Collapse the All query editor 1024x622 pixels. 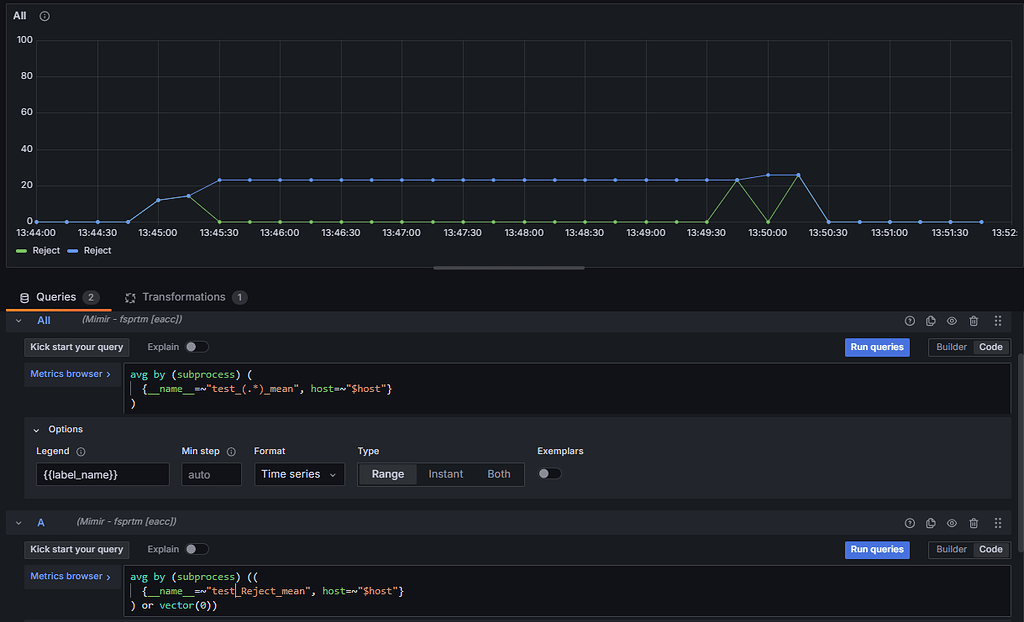tap(18, 321)
